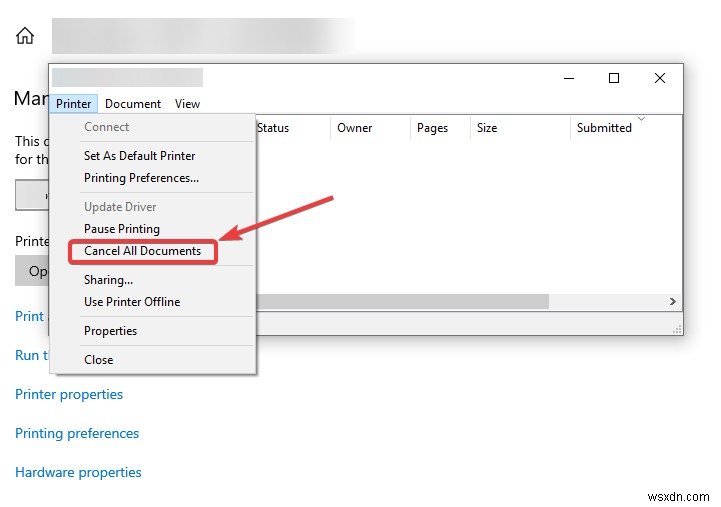The height and width of the screenshot is (507, 721).
Task: Click the Print link in Settings
Action: point(29,316)
